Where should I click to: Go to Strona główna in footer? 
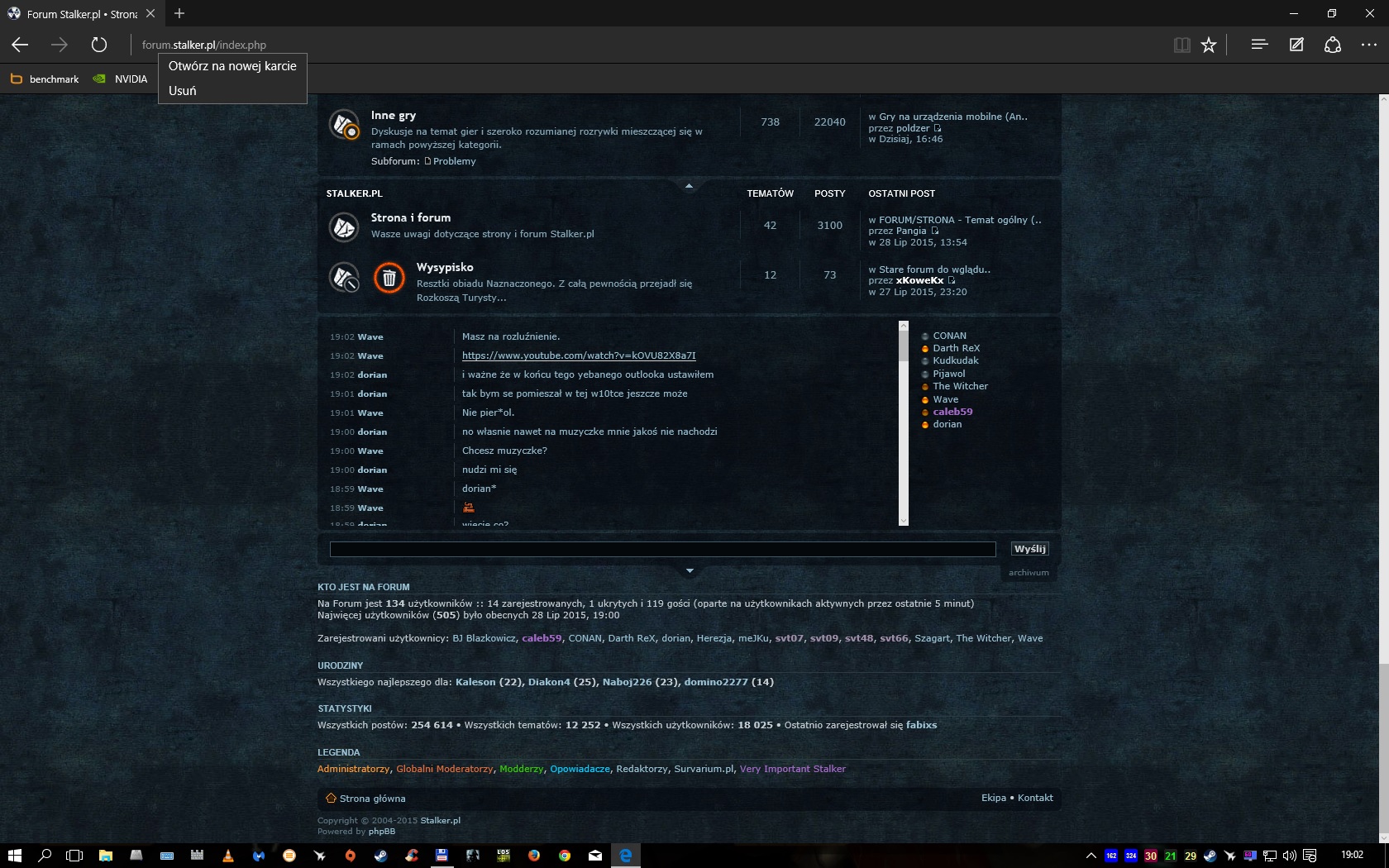point(372,799)
